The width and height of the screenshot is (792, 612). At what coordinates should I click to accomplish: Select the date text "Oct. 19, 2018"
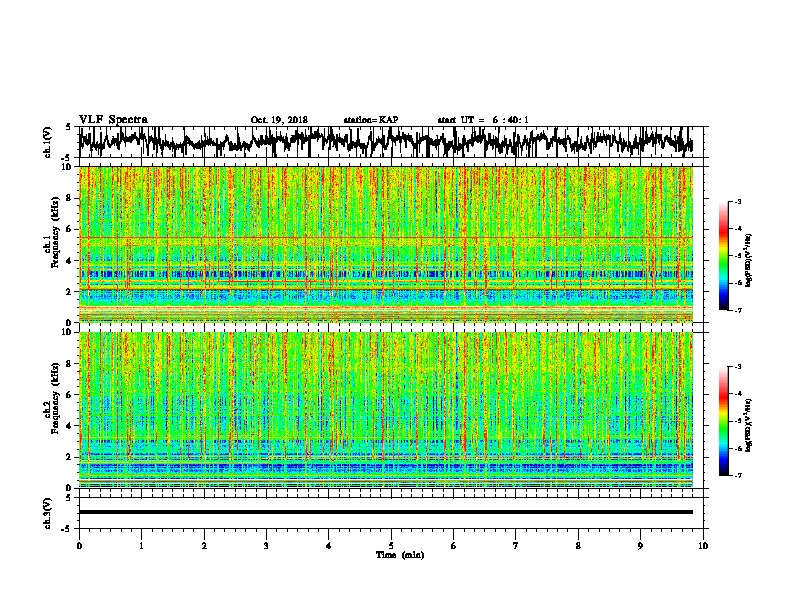[x=279, y=120]
